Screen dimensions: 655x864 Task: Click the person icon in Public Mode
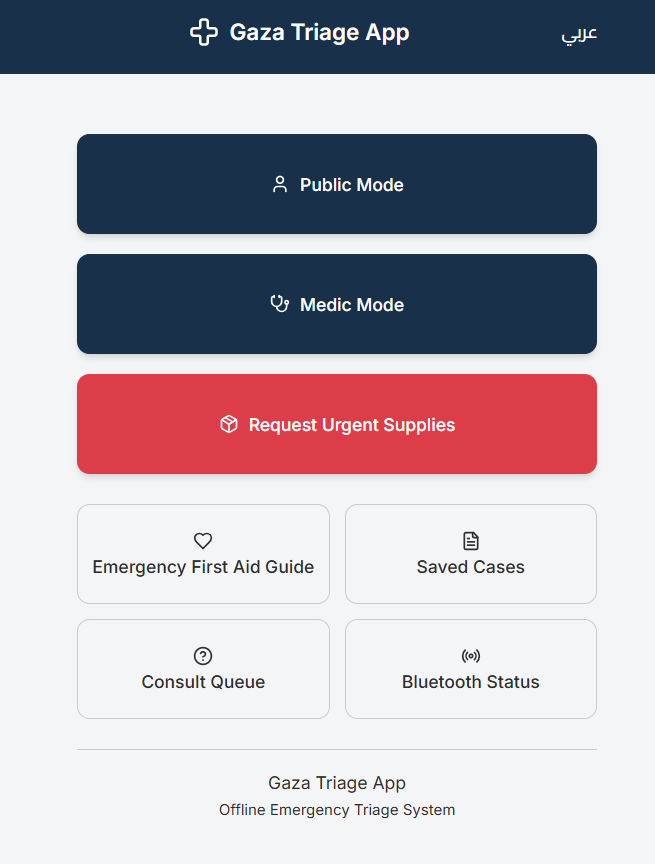[280, 185]
